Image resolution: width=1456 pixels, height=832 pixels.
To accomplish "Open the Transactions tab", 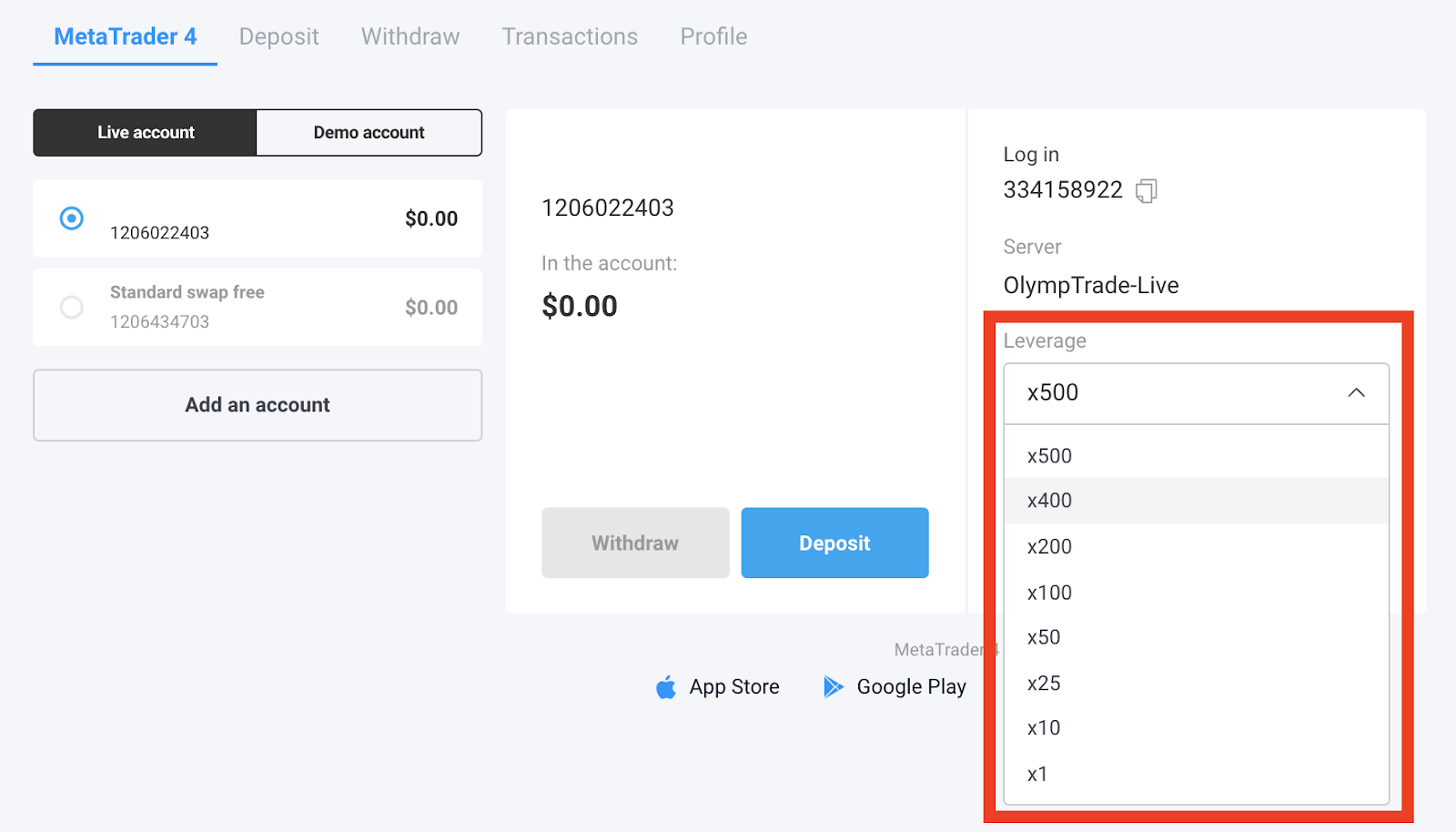I will pyautogui.click(x=570, y=36).
